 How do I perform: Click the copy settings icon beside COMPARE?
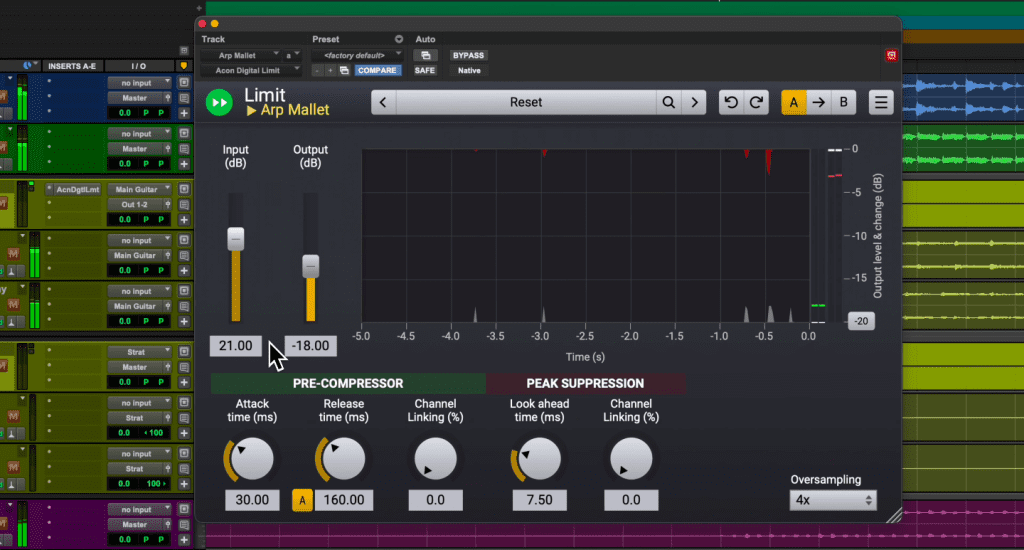(x=344, y=71)
